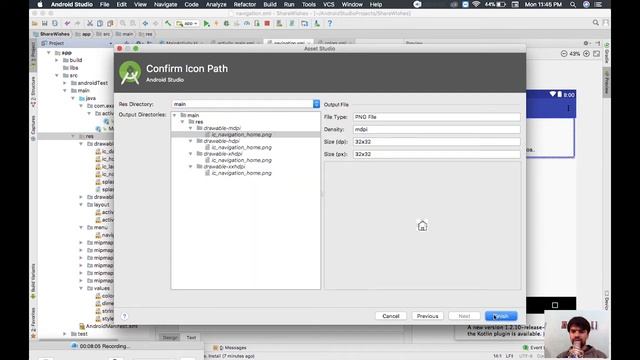Open the app run configuration dropdown

coord(187,24)
